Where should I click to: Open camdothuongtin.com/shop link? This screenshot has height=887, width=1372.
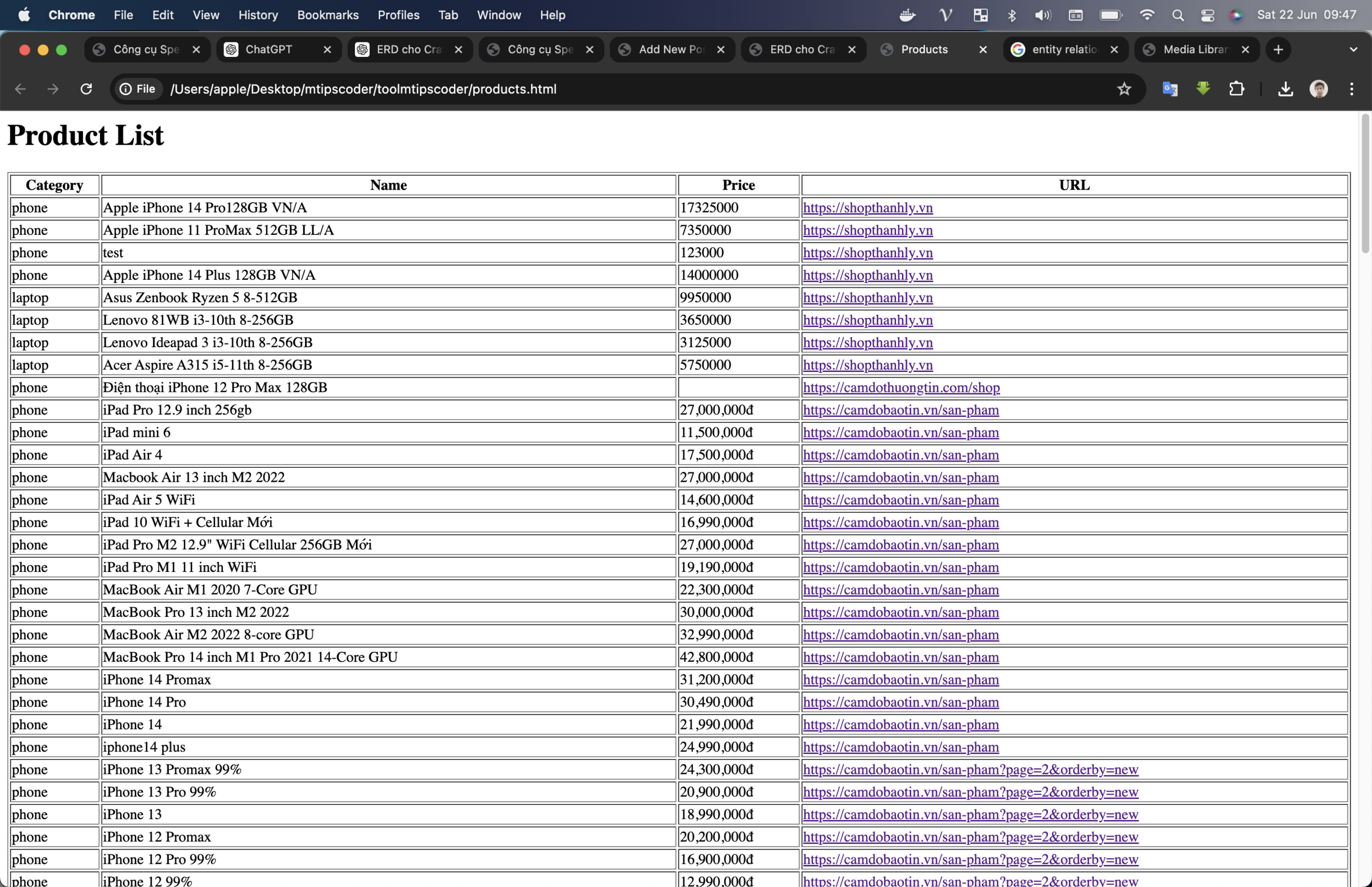(901, 387)
